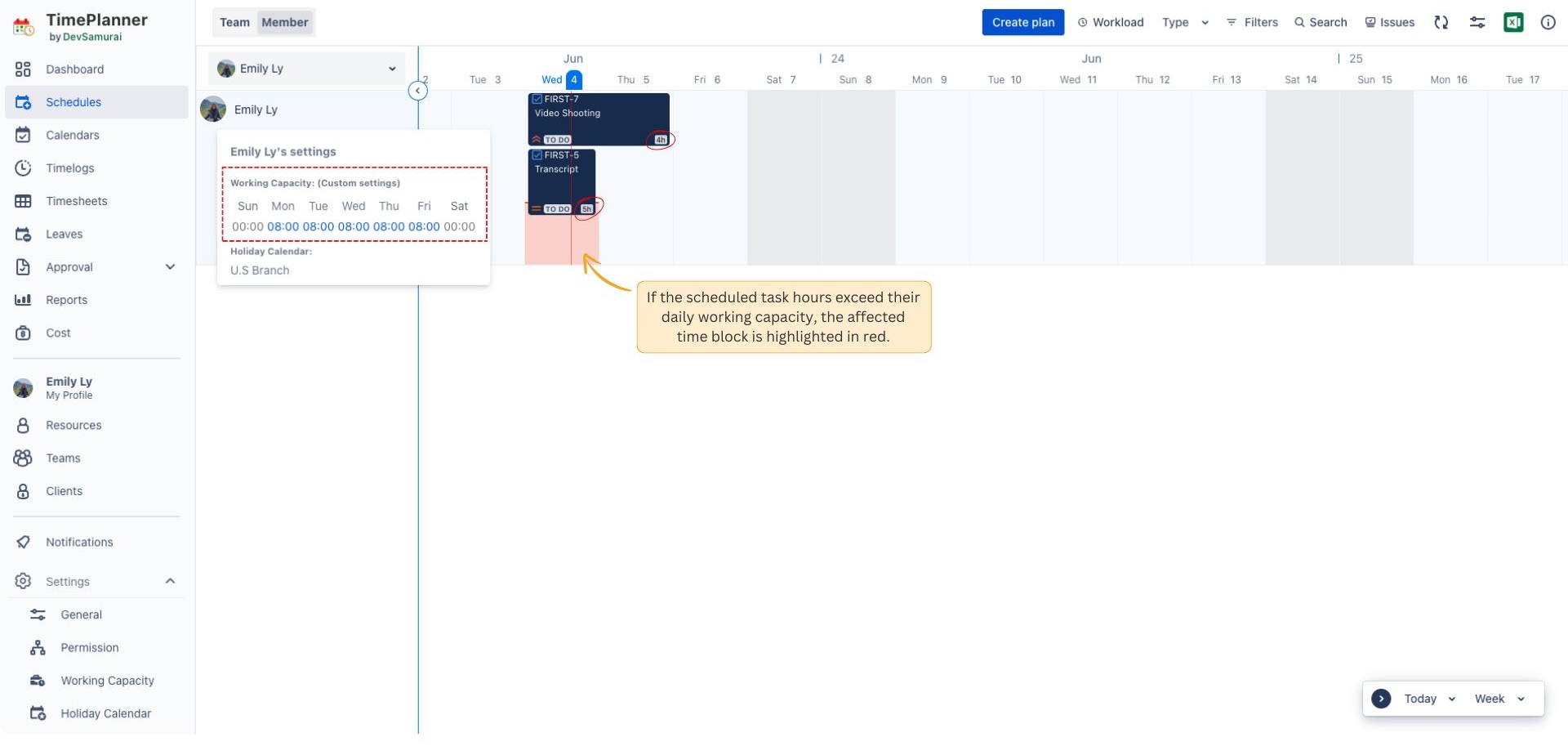Open the display settings sliders icon
The image size is (1568, 746).
1477,22
